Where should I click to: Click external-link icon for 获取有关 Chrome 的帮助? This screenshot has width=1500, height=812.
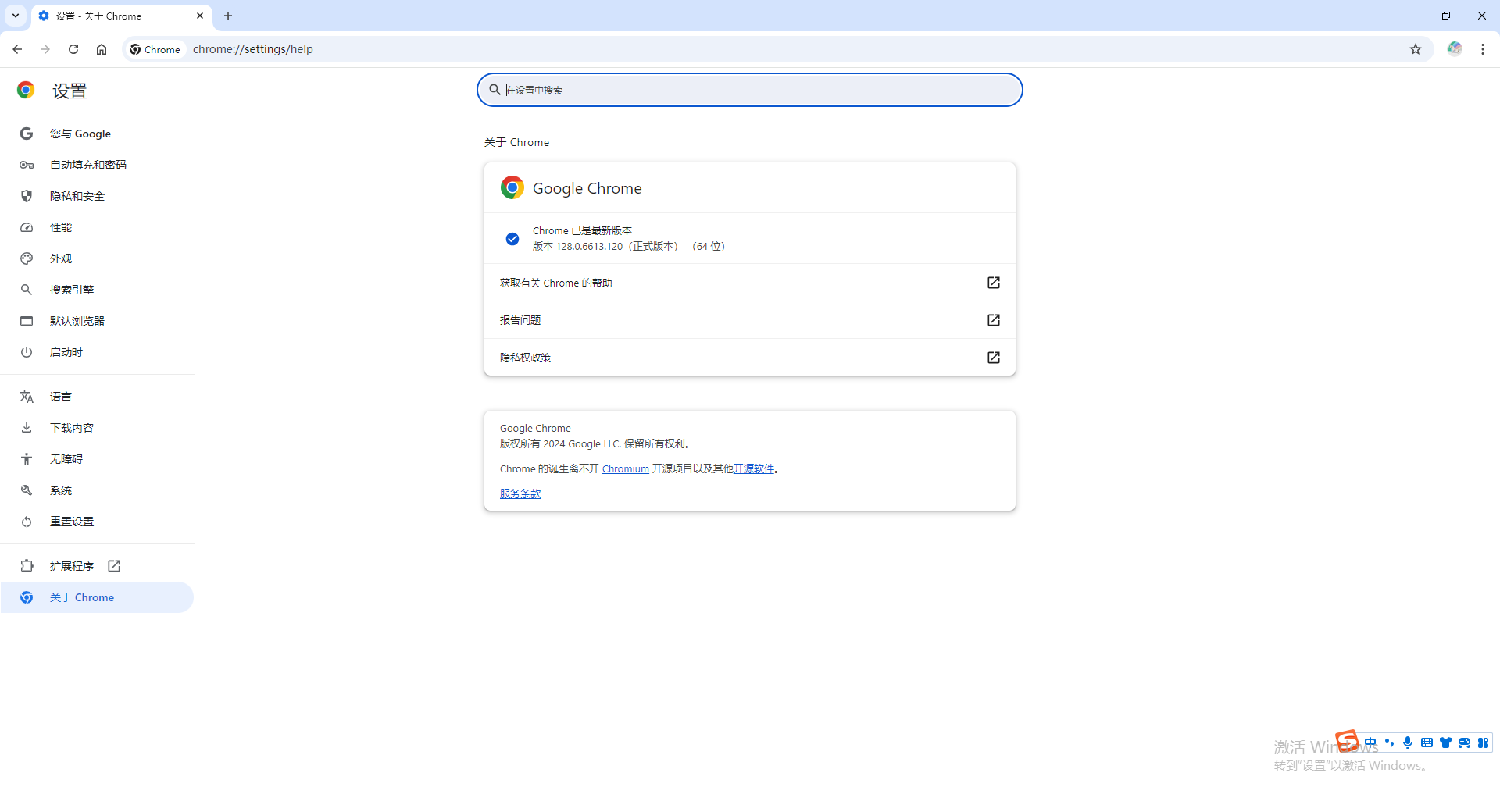[994, 283]
